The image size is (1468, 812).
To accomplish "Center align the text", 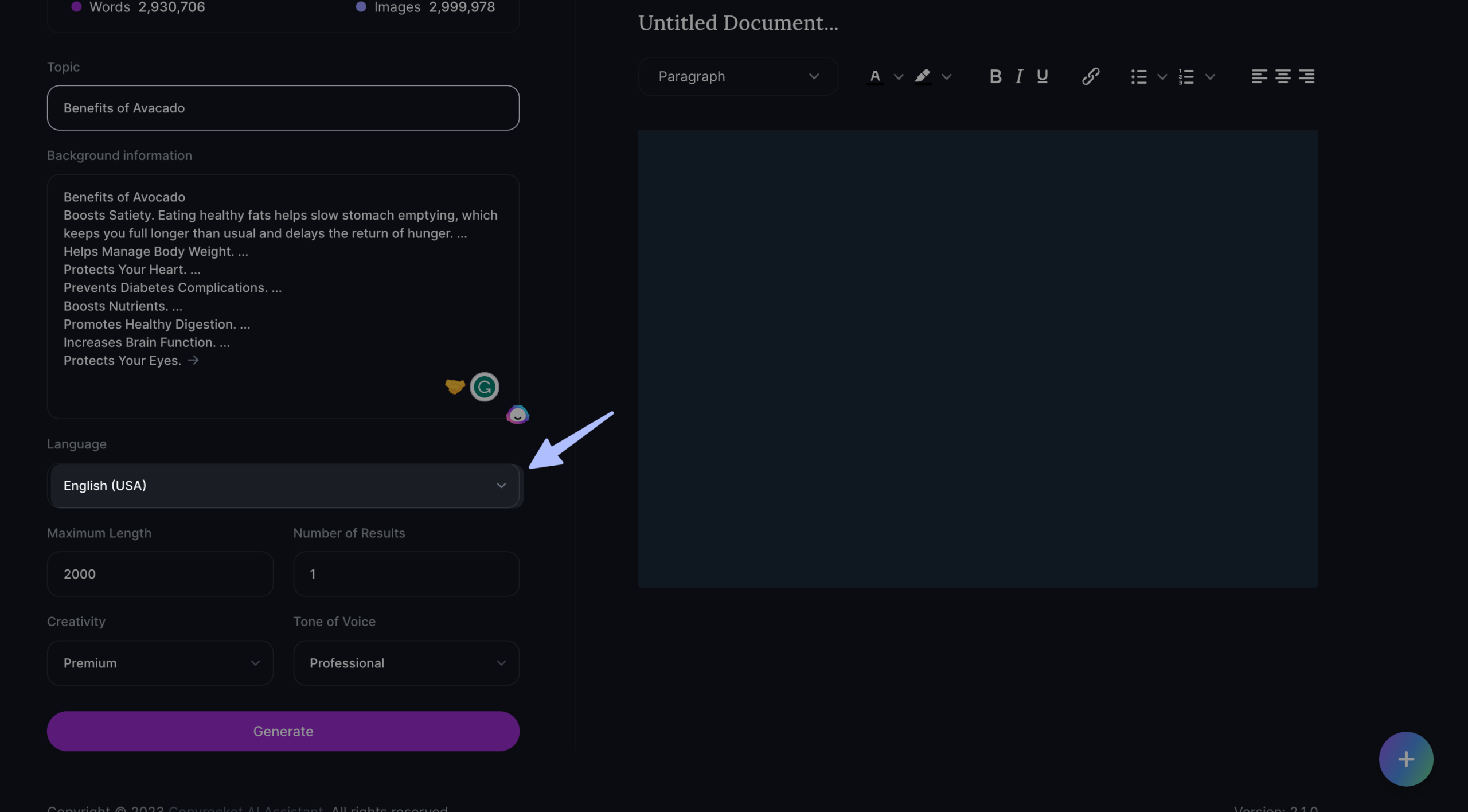I will [x=1283, y=76].
